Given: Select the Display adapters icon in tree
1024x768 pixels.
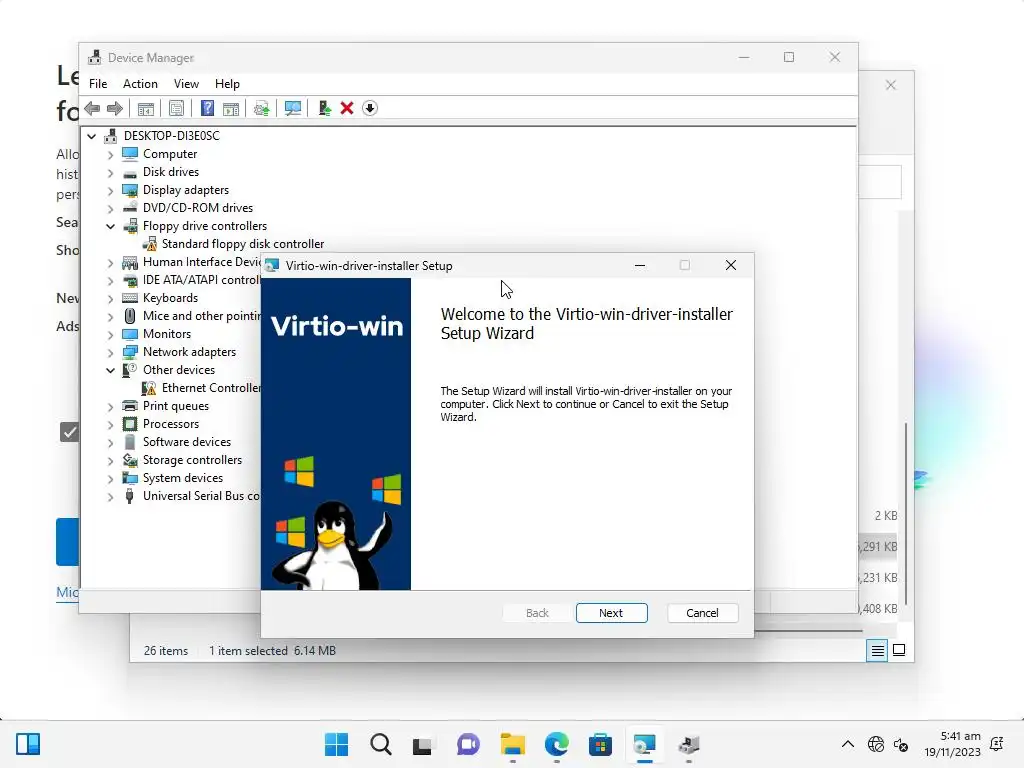Looking at the screenshot, I should pyautogui.click(x=130, y=190).
